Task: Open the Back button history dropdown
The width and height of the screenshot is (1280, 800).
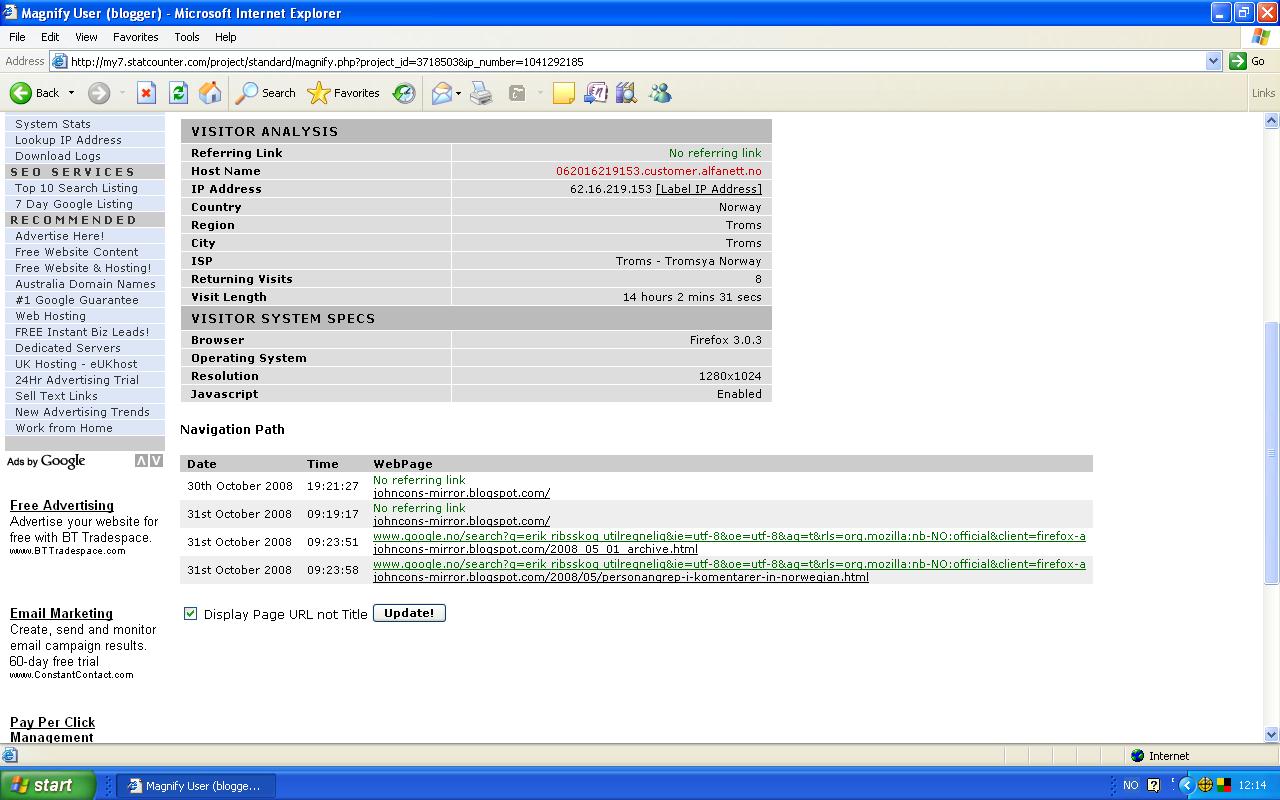Action: 71,93
